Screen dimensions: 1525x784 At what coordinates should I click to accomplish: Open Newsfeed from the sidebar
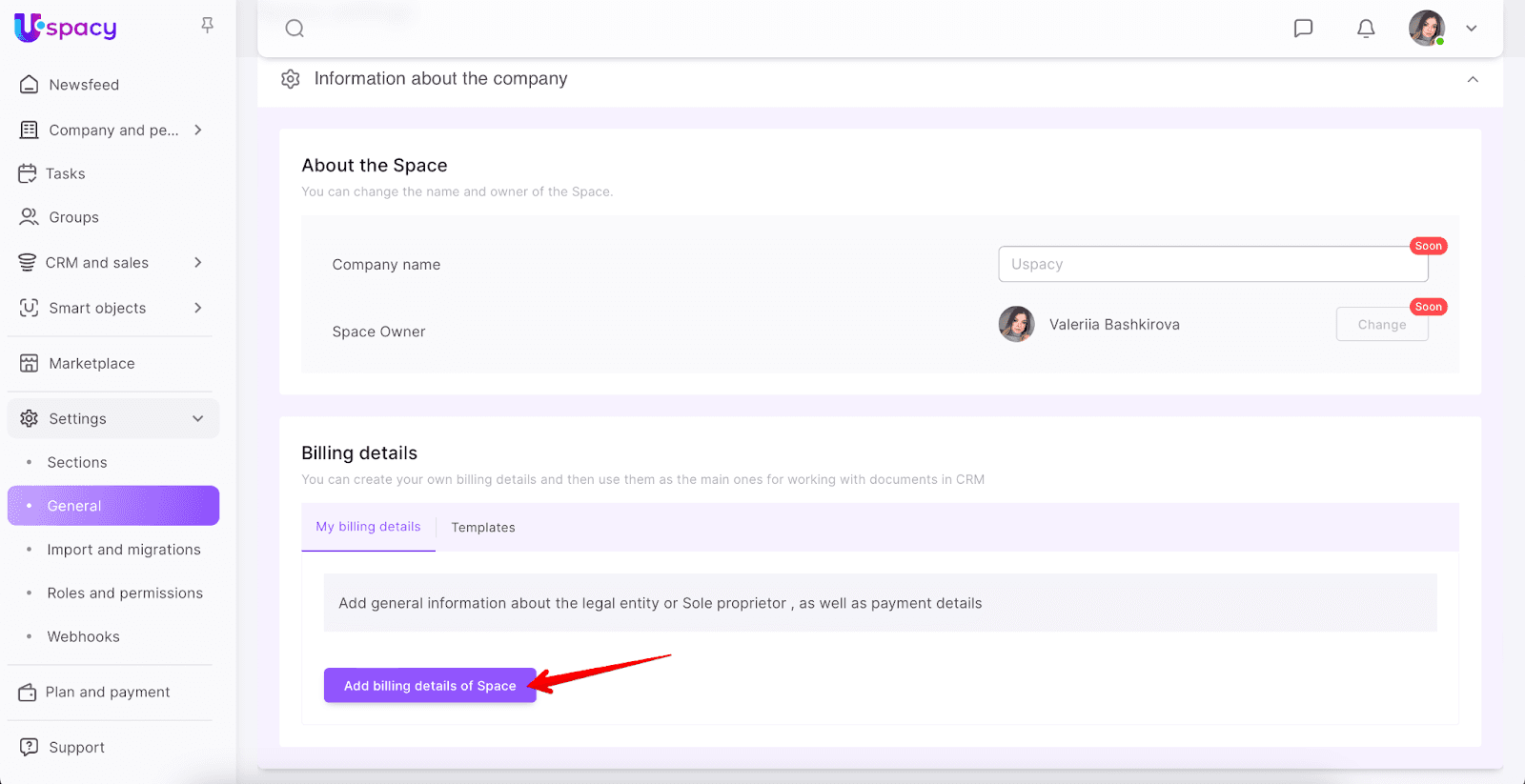(84, 85)
